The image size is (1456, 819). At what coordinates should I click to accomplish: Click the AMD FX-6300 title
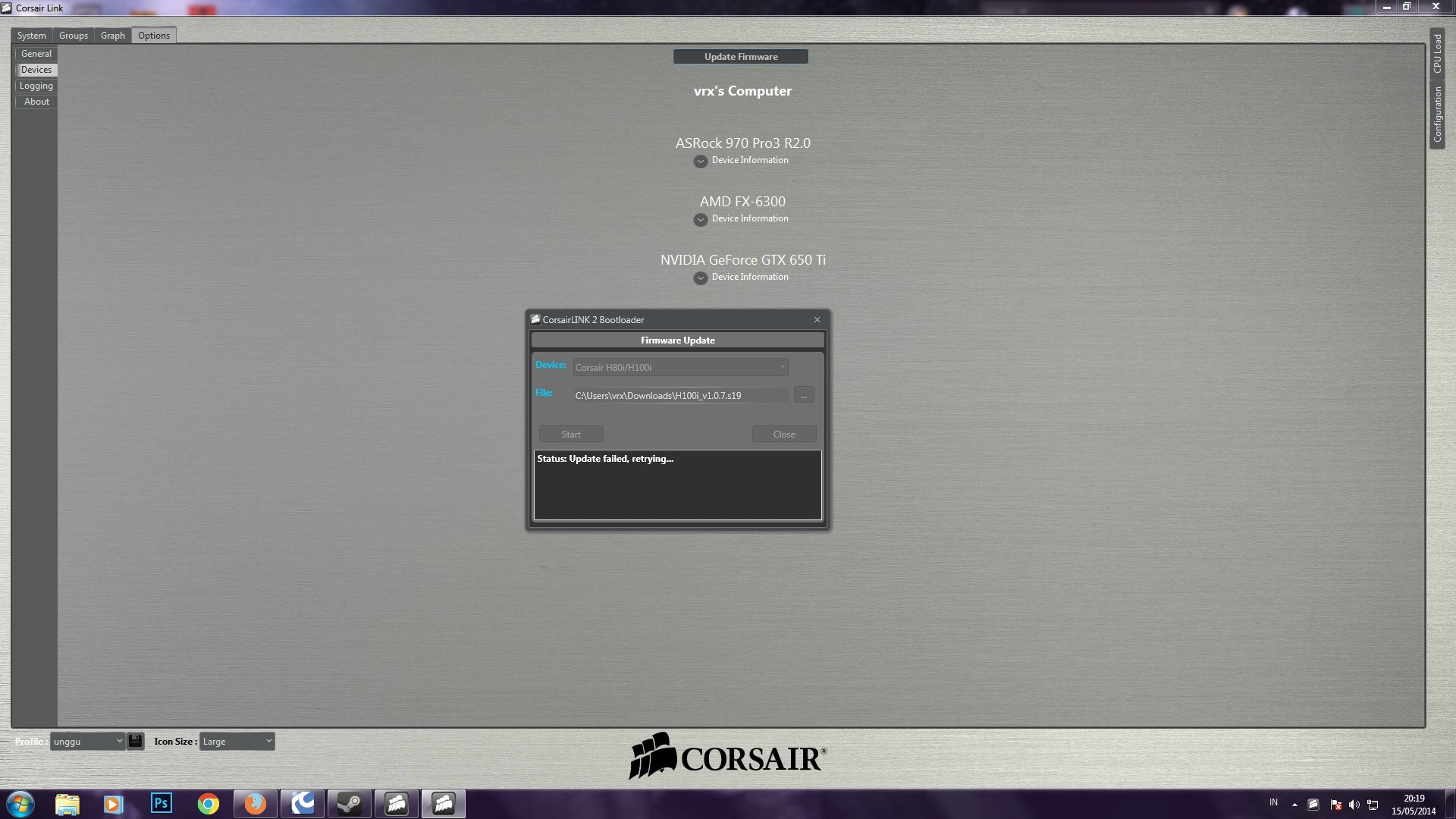pos(742,201)
